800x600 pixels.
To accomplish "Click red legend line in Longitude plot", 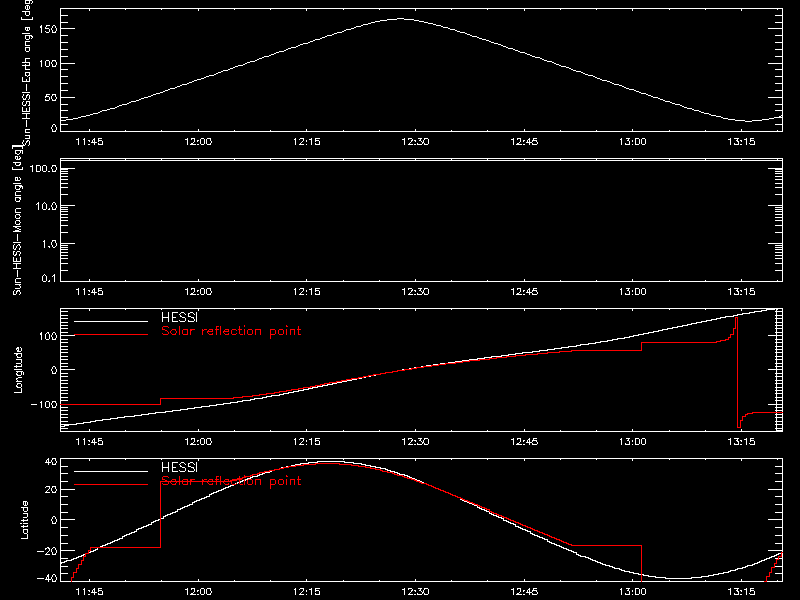I will point(111,335).
